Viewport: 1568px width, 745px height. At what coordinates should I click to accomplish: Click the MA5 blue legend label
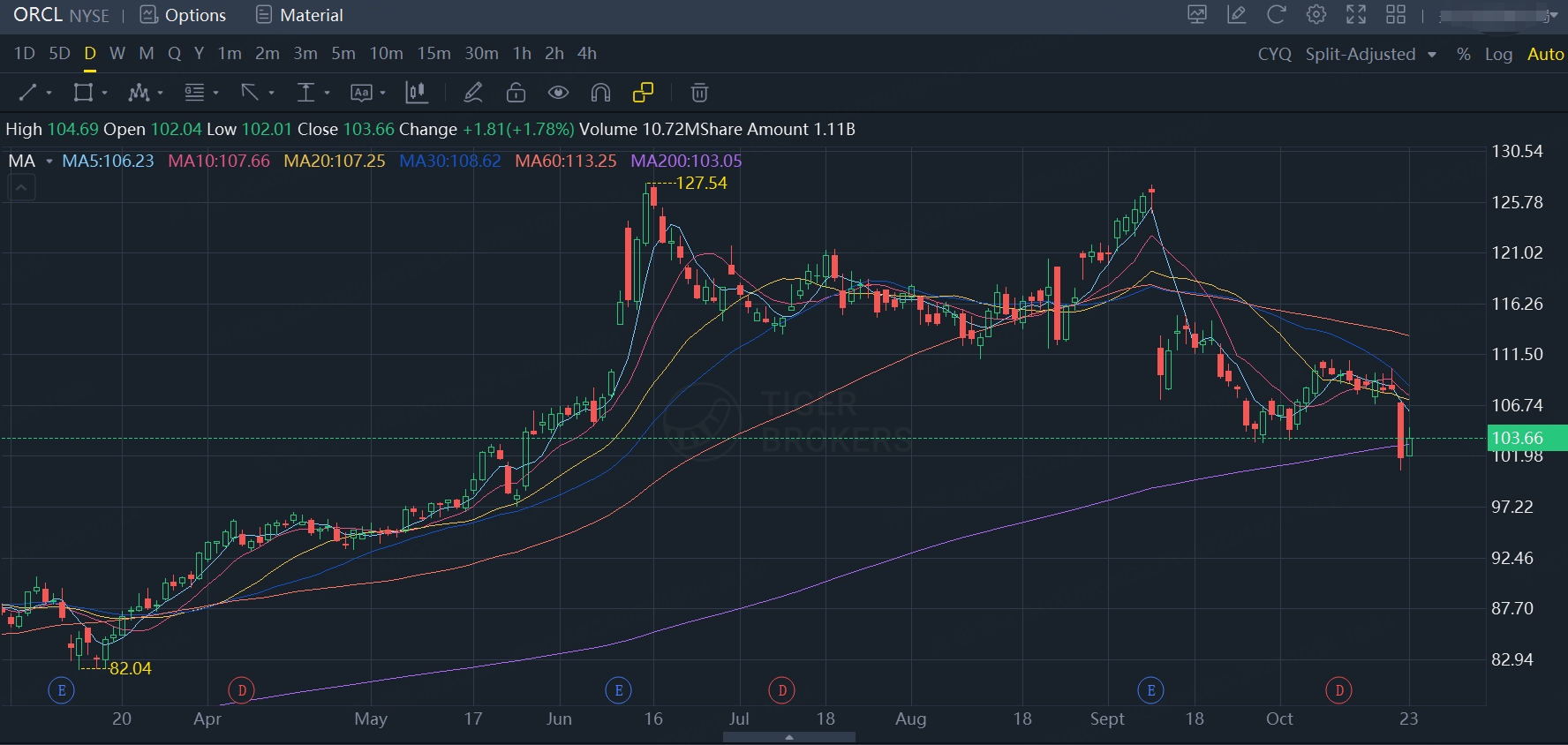(x=108, y=161)
